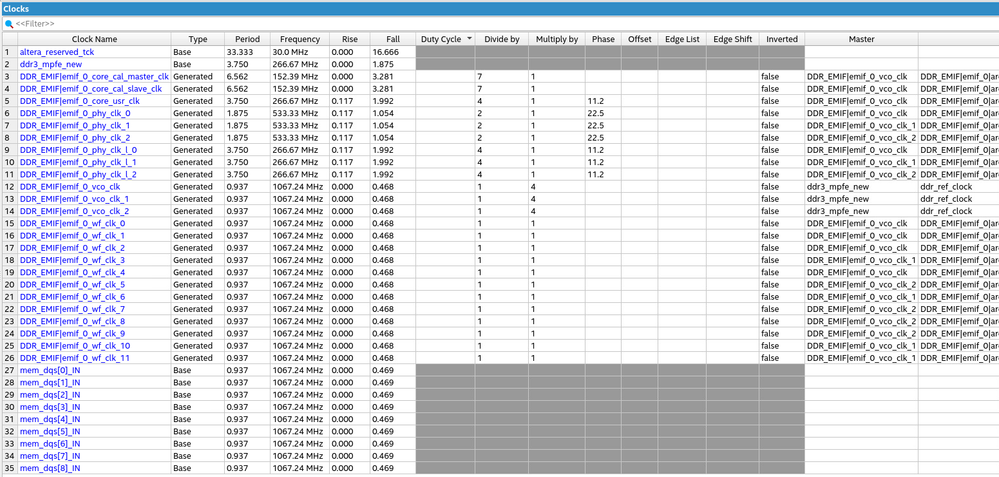Select mem_dqs[5]_IN clock row

[x=50, y=431]
